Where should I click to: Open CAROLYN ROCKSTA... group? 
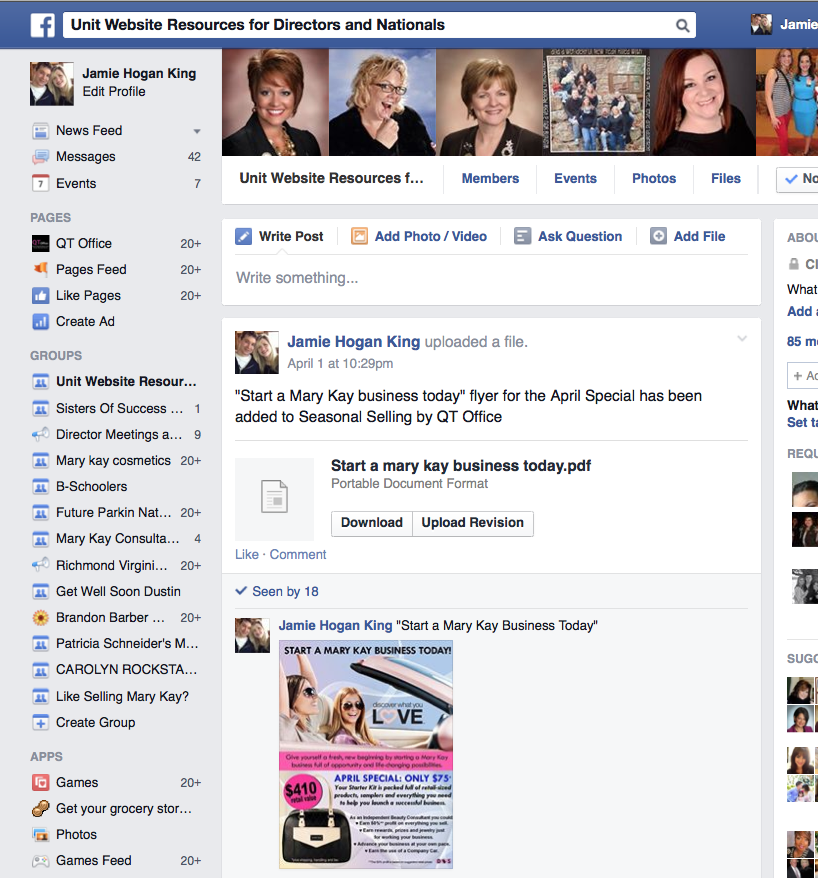[126, 670]
